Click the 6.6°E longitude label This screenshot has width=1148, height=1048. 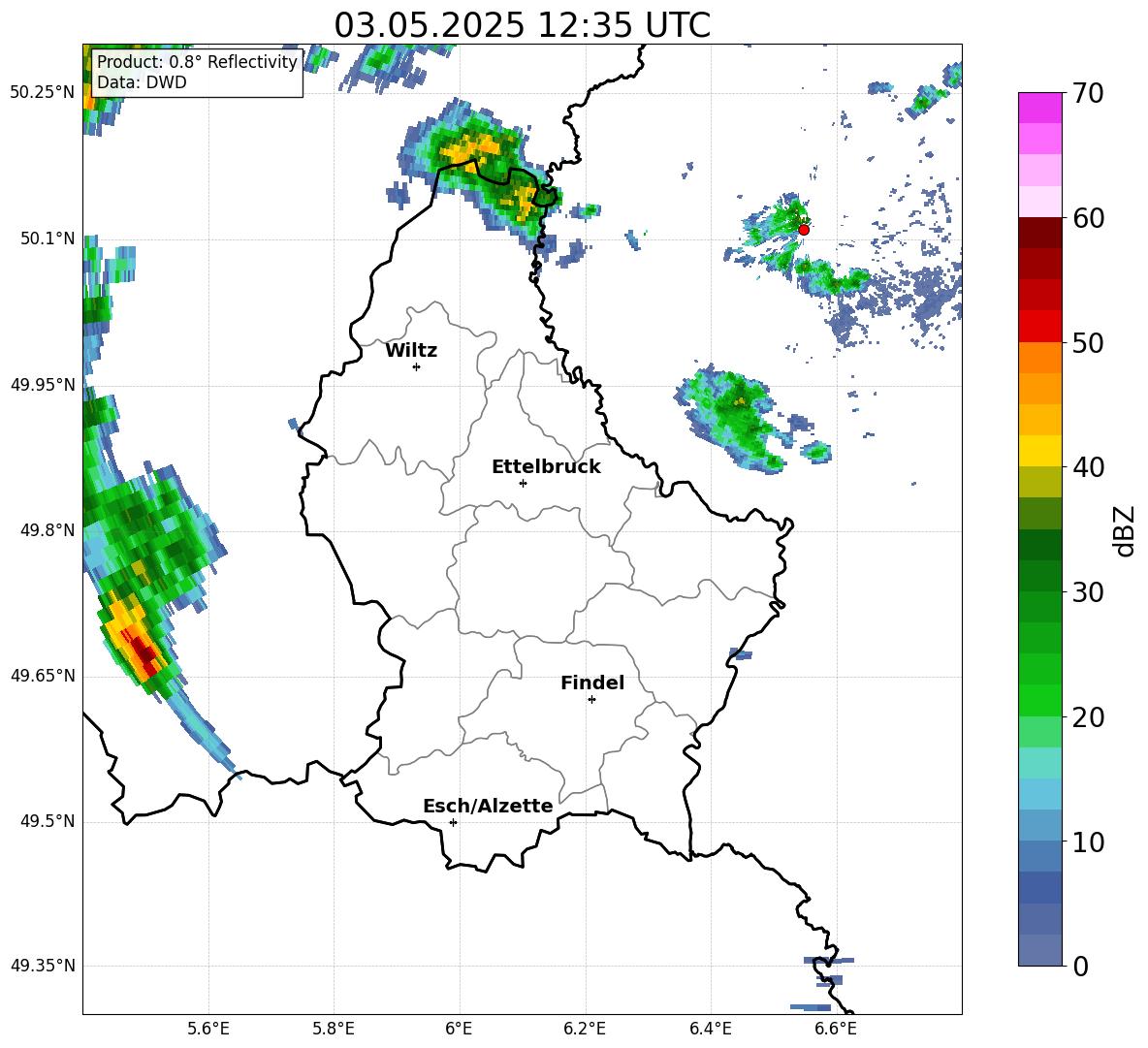(x=836, y=1029)
